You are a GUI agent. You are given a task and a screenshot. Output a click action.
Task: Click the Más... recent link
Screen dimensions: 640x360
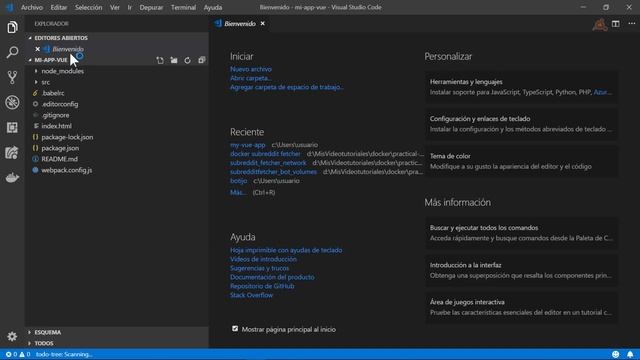coord(238,193)
